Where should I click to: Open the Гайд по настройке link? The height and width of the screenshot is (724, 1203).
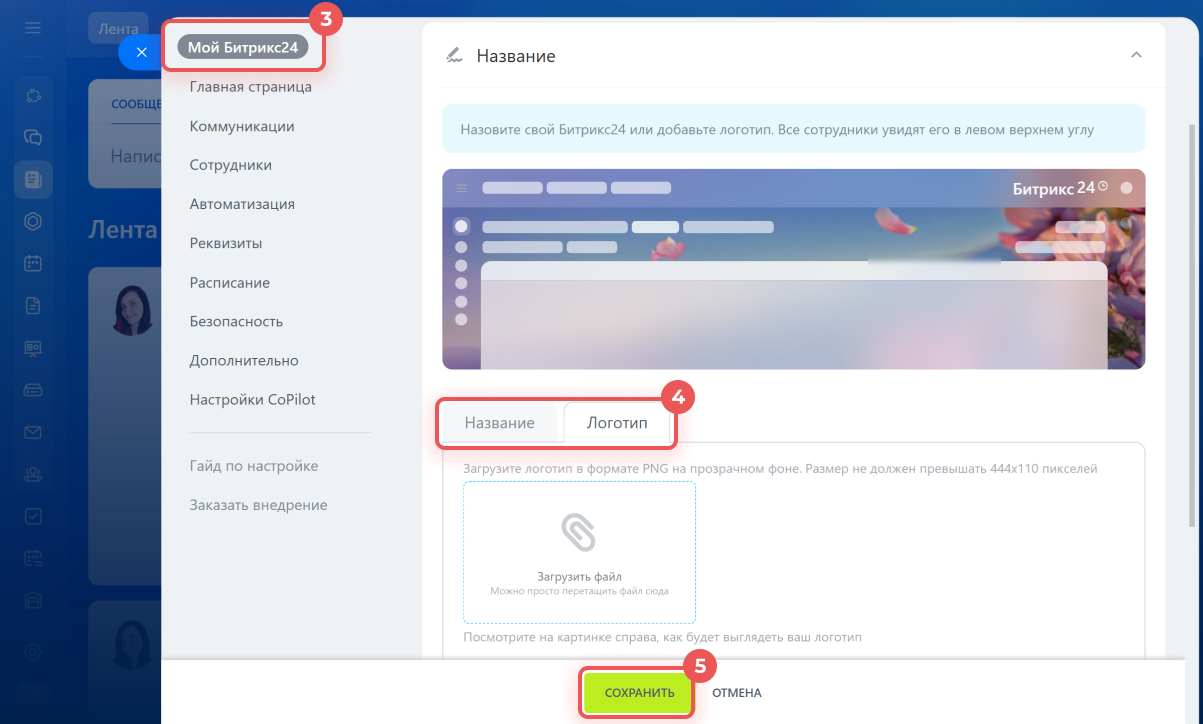coord(254,466)
